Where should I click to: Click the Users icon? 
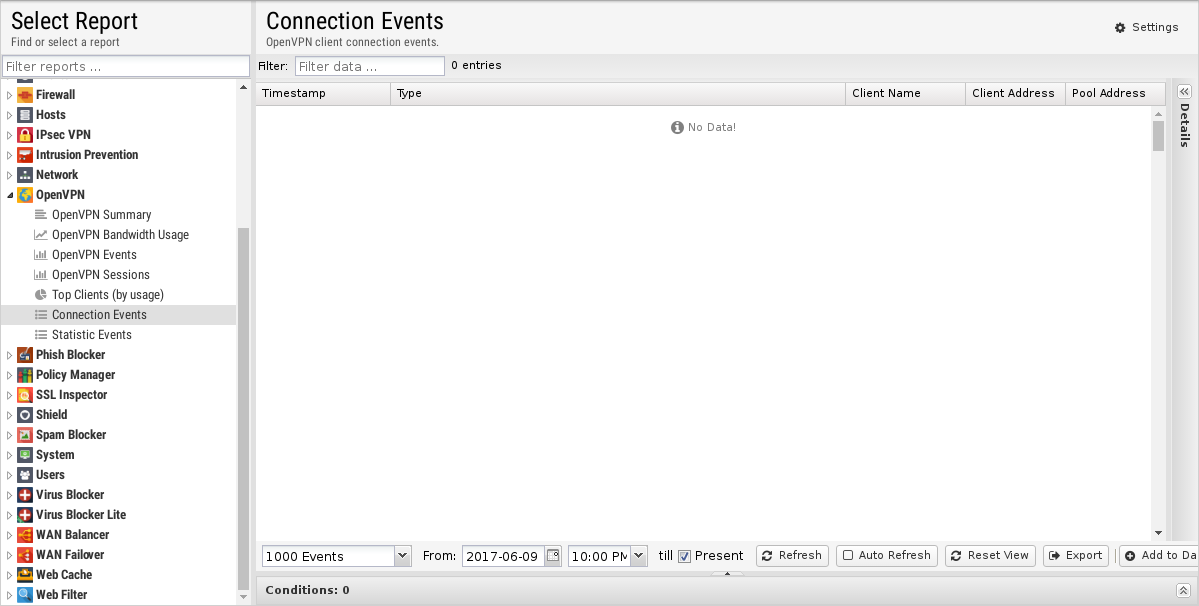click(24, 475)
